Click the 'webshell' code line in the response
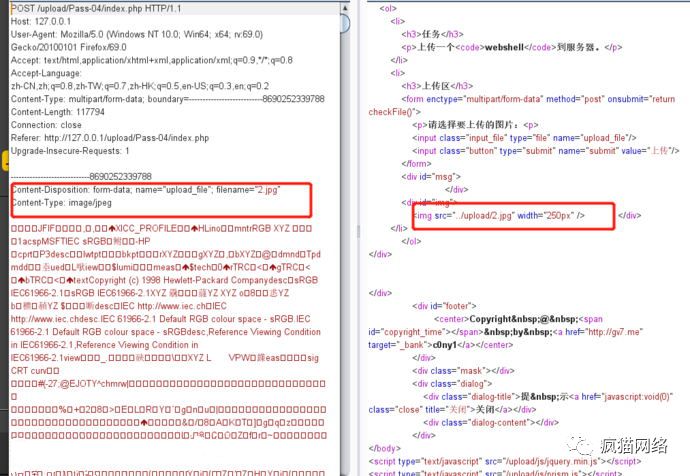The width and height of the screenshot is (690, 476). click(511, 47)
